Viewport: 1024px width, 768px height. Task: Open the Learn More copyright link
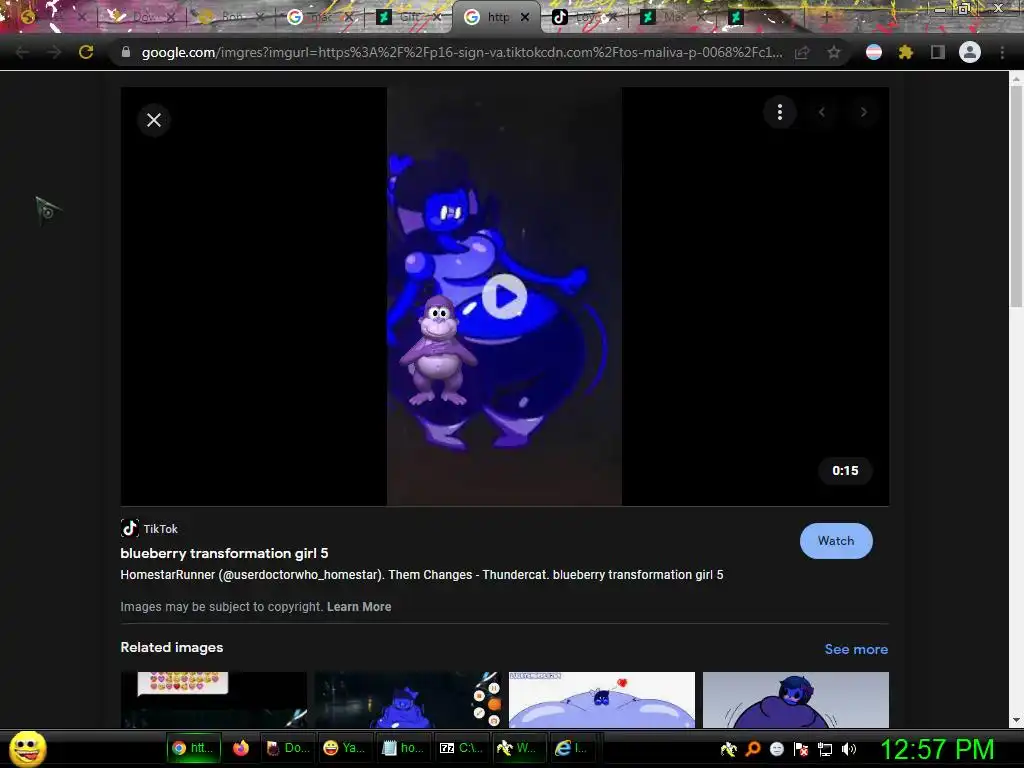359,607
